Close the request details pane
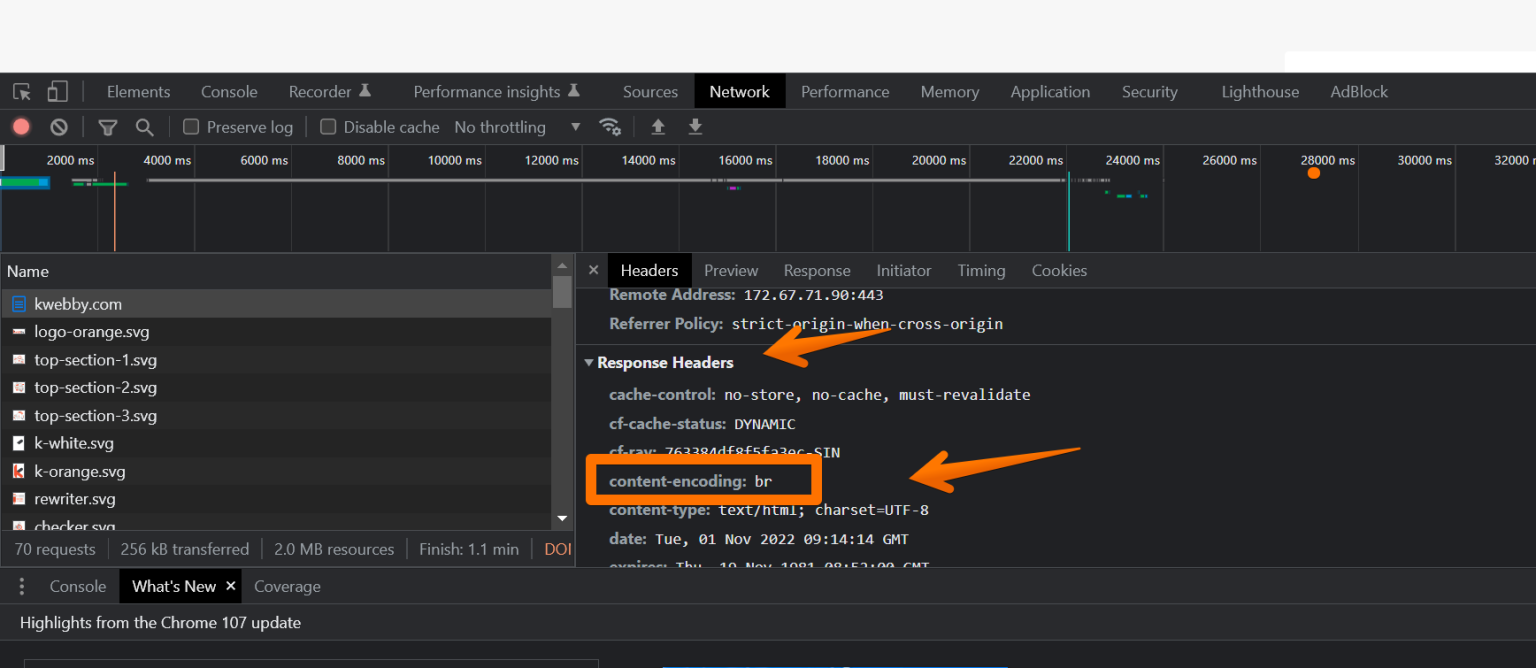 (593, 270)
